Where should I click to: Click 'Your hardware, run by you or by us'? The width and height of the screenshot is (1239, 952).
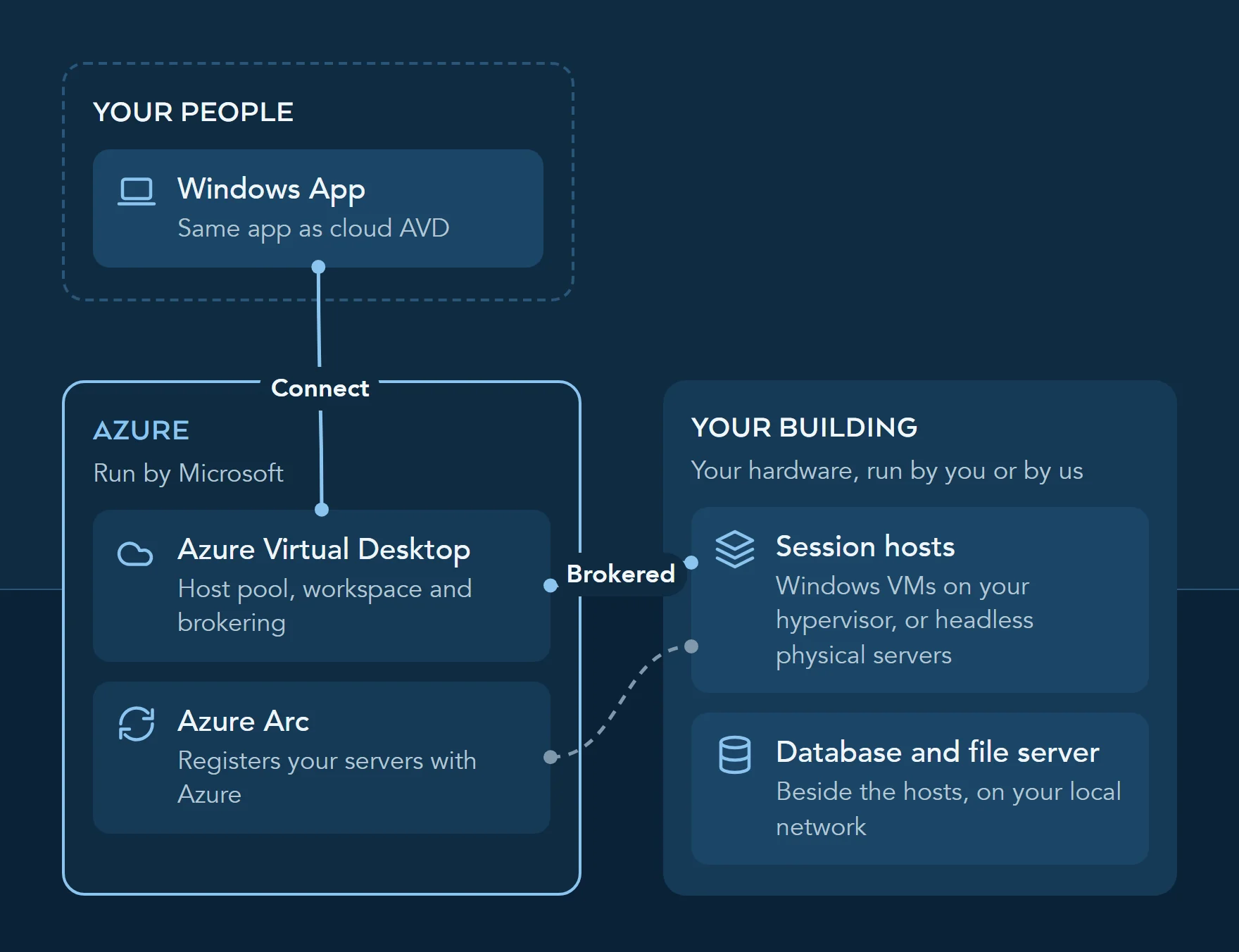point(887,470)
